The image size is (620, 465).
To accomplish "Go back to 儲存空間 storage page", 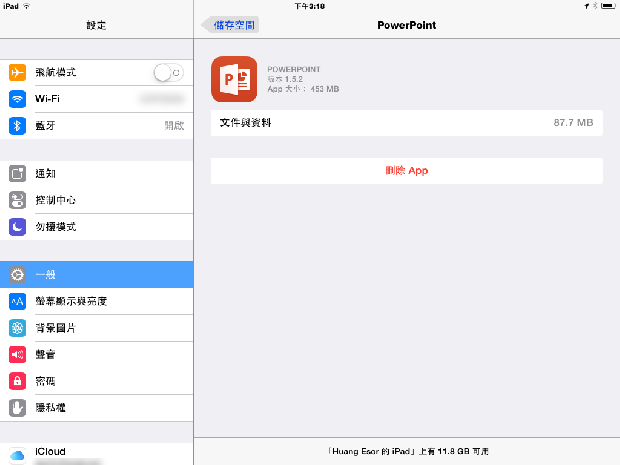I will [x=231, y=25].
